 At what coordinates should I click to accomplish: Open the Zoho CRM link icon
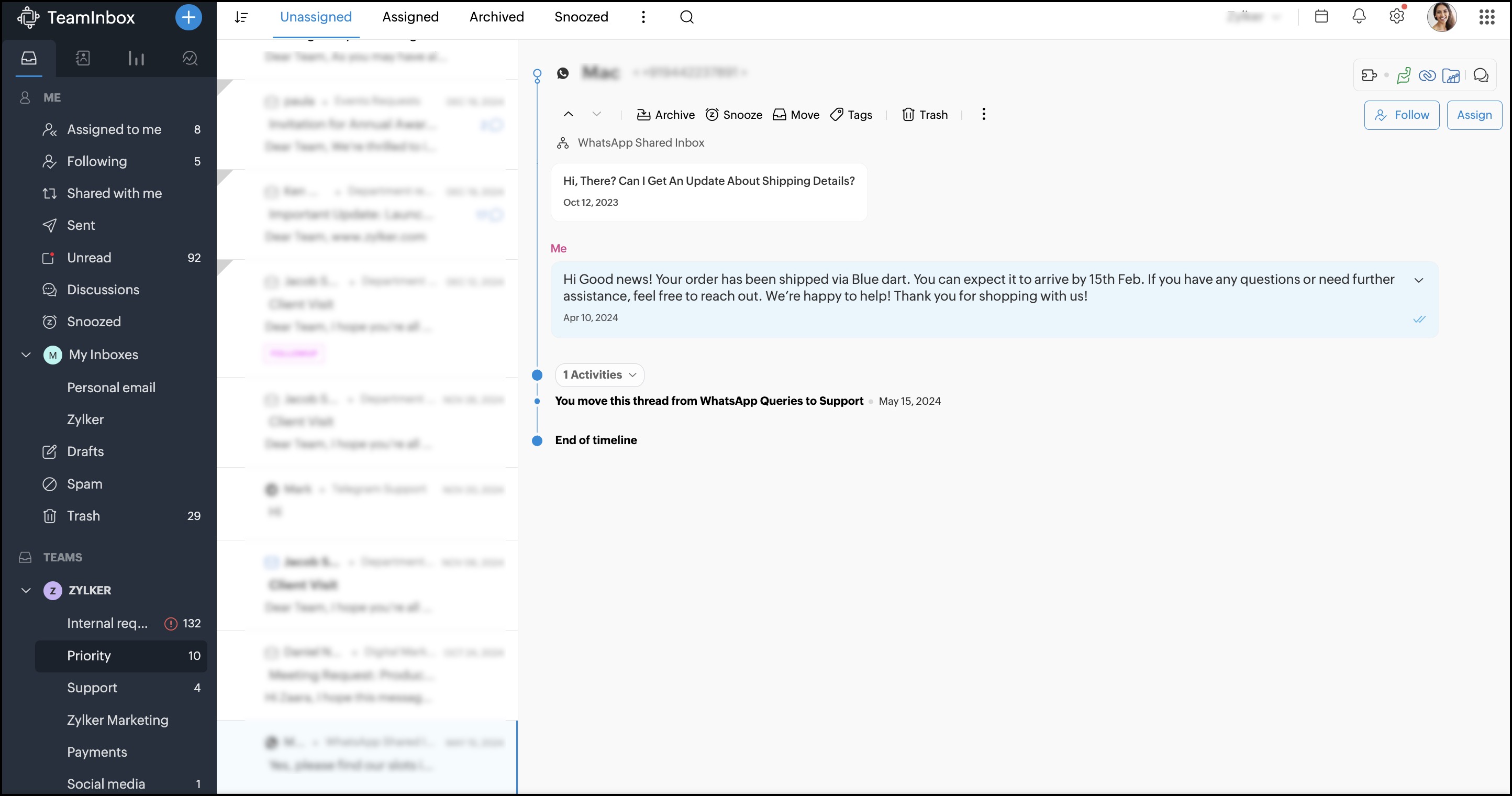(x=1428, y=75)
